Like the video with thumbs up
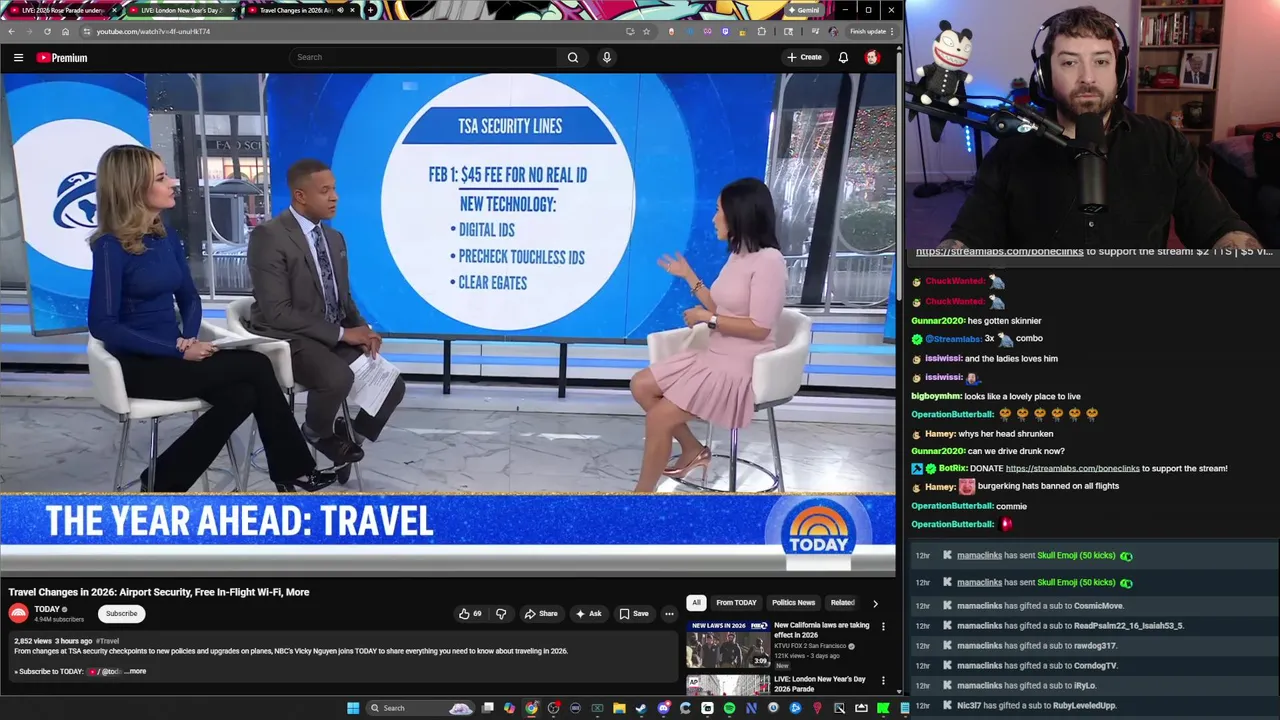Viewport: 1280px width, 720px height. (470, 613)
